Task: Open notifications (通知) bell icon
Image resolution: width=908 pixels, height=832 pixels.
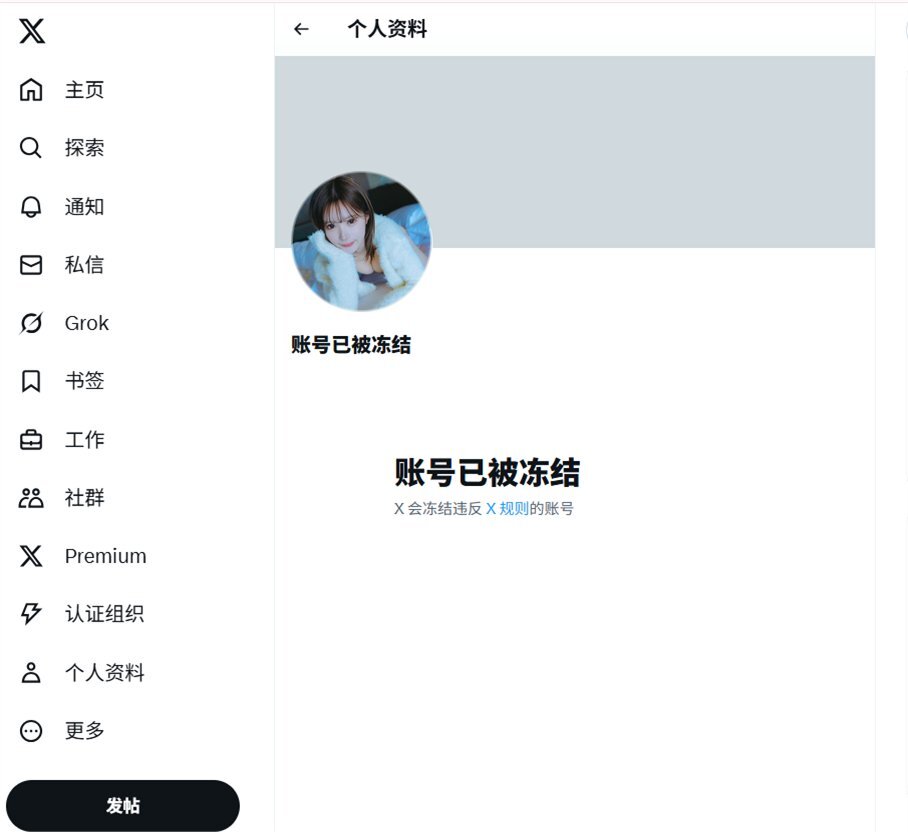Action: 31,207
